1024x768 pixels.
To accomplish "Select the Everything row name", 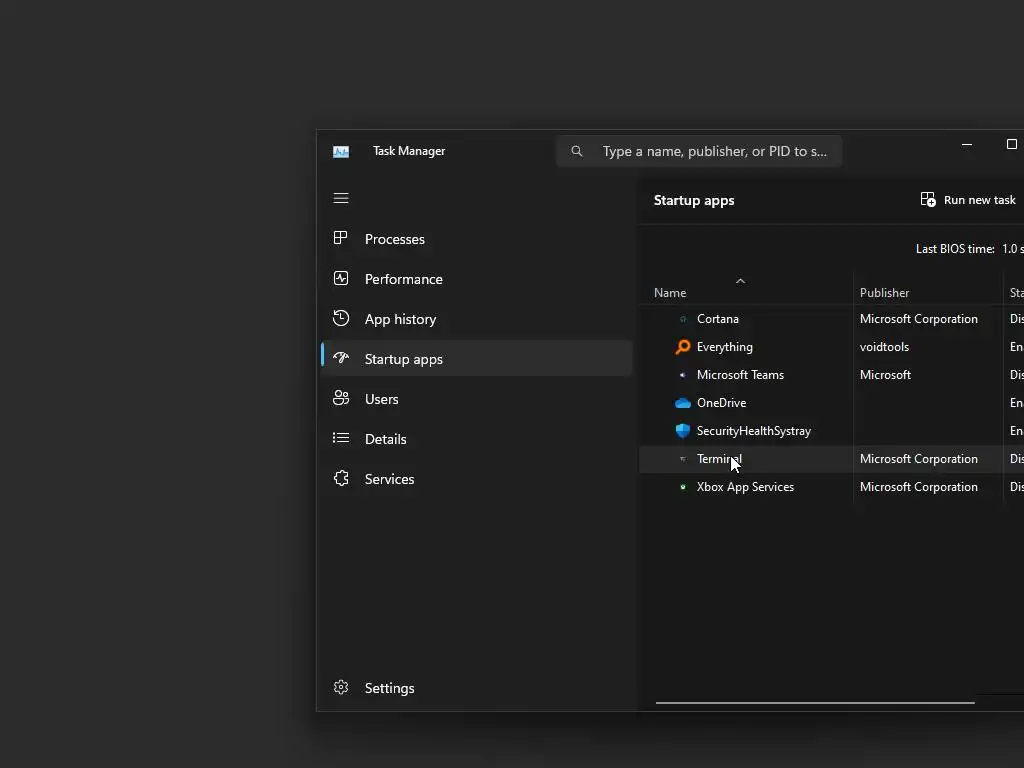I will pos(725,347).
